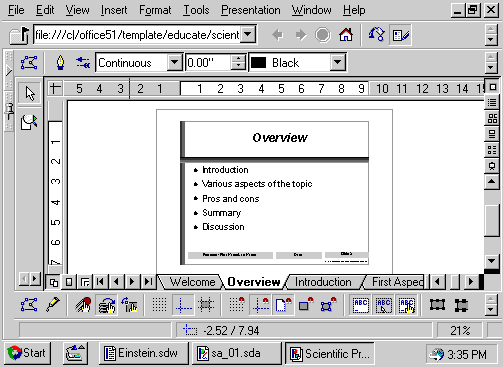The height and width of the screenshot is (367, 503).
Task: Click Slide View mode button
Action: coord(53,282)
